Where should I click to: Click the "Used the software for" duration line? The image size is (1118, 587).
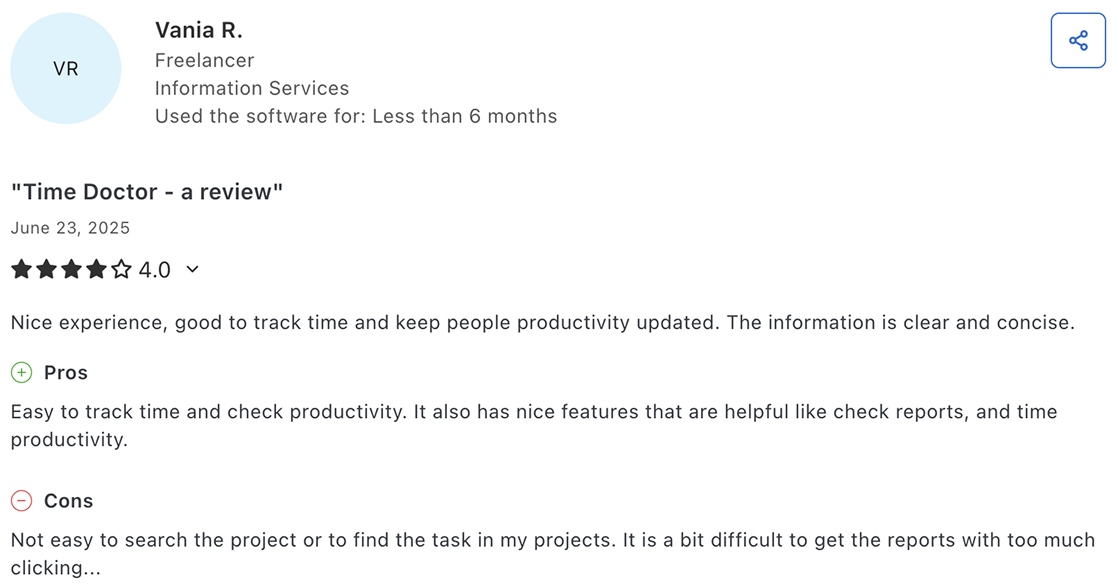[356, 116]
